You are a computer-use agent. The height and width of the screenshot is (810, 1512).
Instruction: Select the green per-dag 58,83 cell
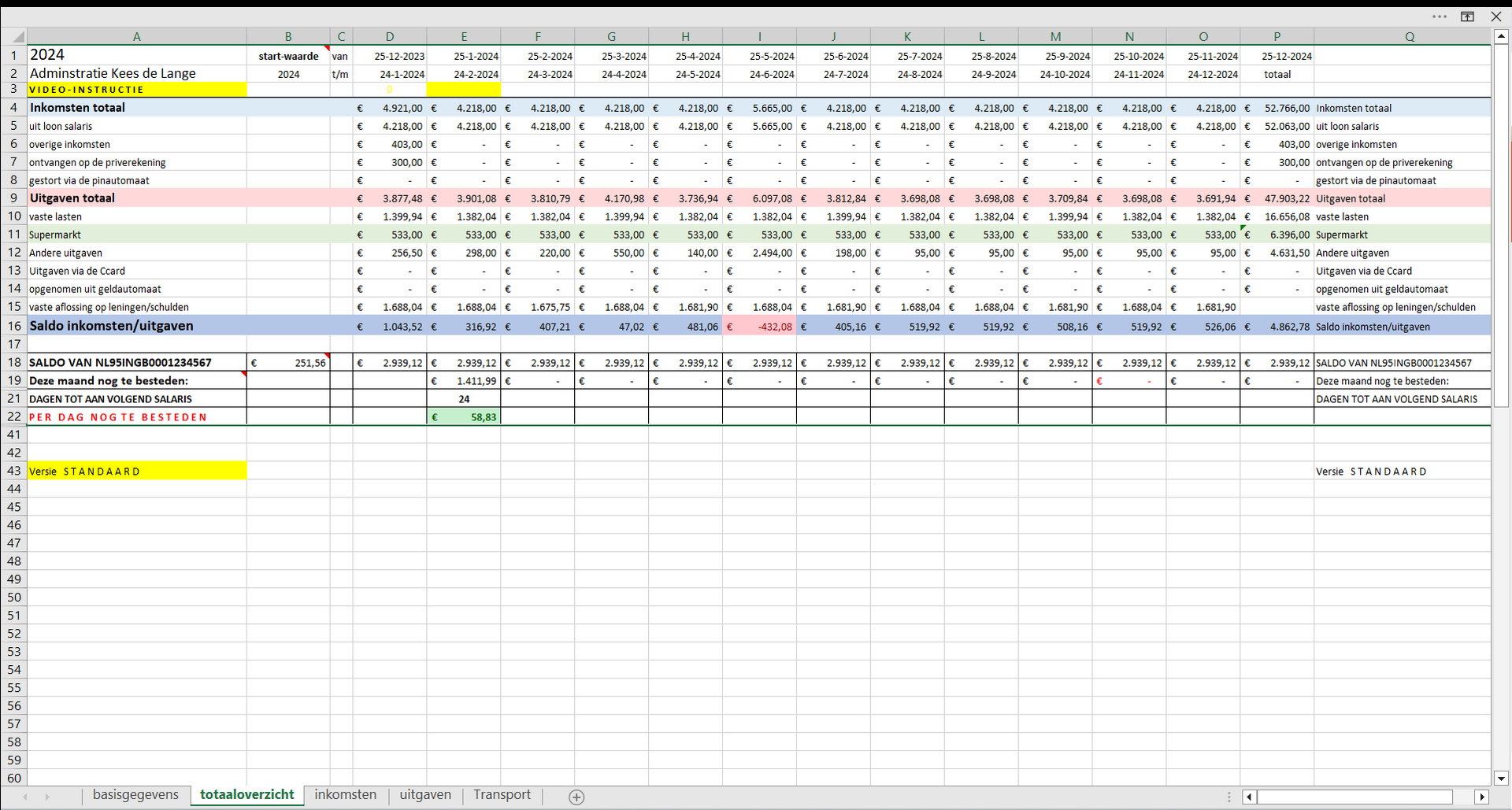pyautogui.click(x=464, y=417)
